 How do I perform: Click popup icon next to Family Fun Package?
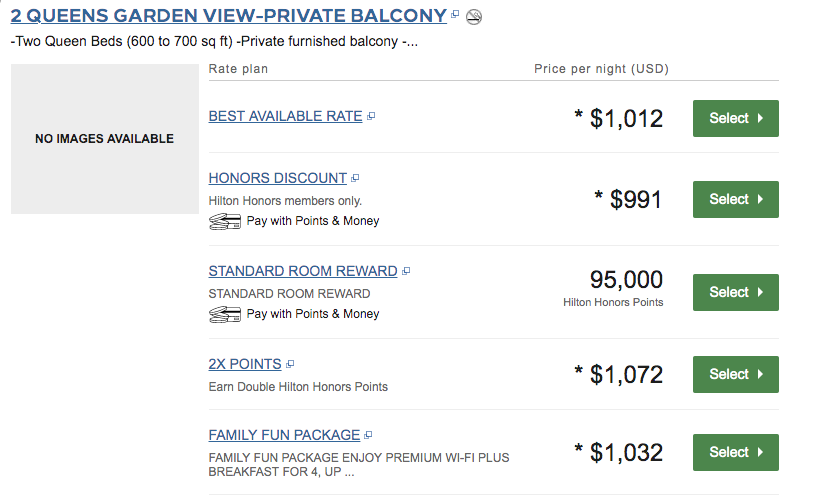(x=368, y=436)
